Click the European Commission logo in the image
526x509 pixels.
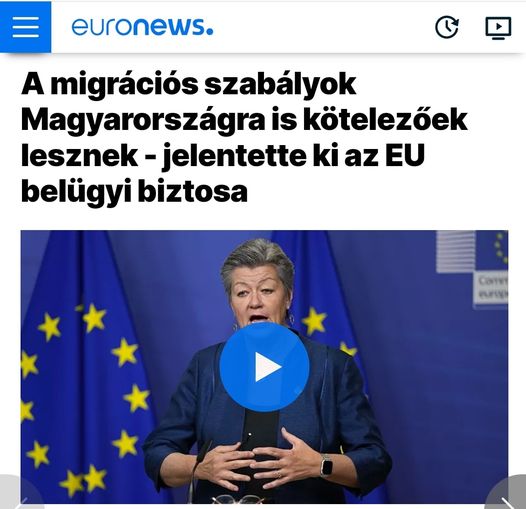[472, 267]
